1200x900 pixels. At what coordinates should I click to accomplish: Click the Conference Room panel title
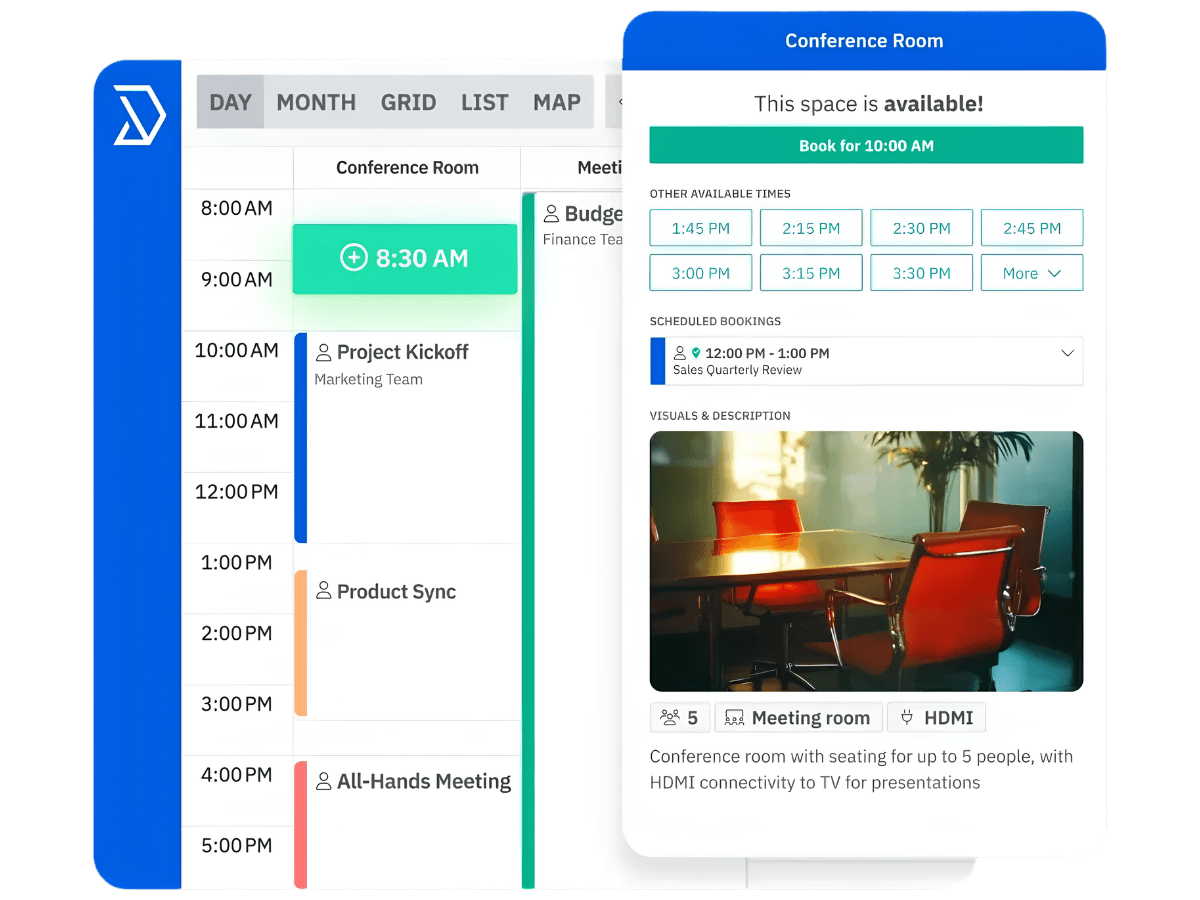[x=864, y=41]
